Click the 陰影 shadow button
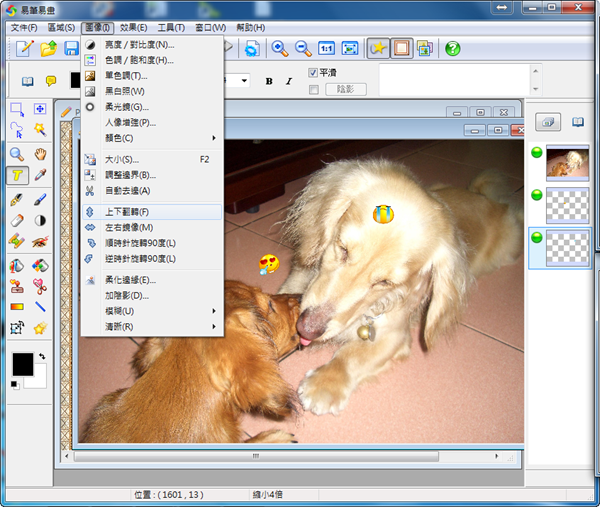The image size is (600, 507). click(x=346, y=90)
